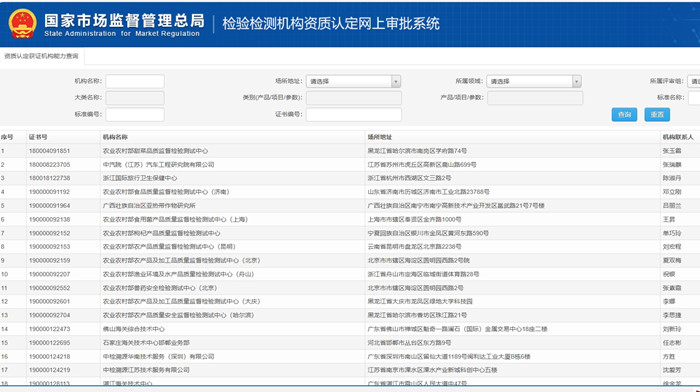Click the address ending in 体育路28号
The height and width of the screenshot is (392, 700).
pos(423,274)
